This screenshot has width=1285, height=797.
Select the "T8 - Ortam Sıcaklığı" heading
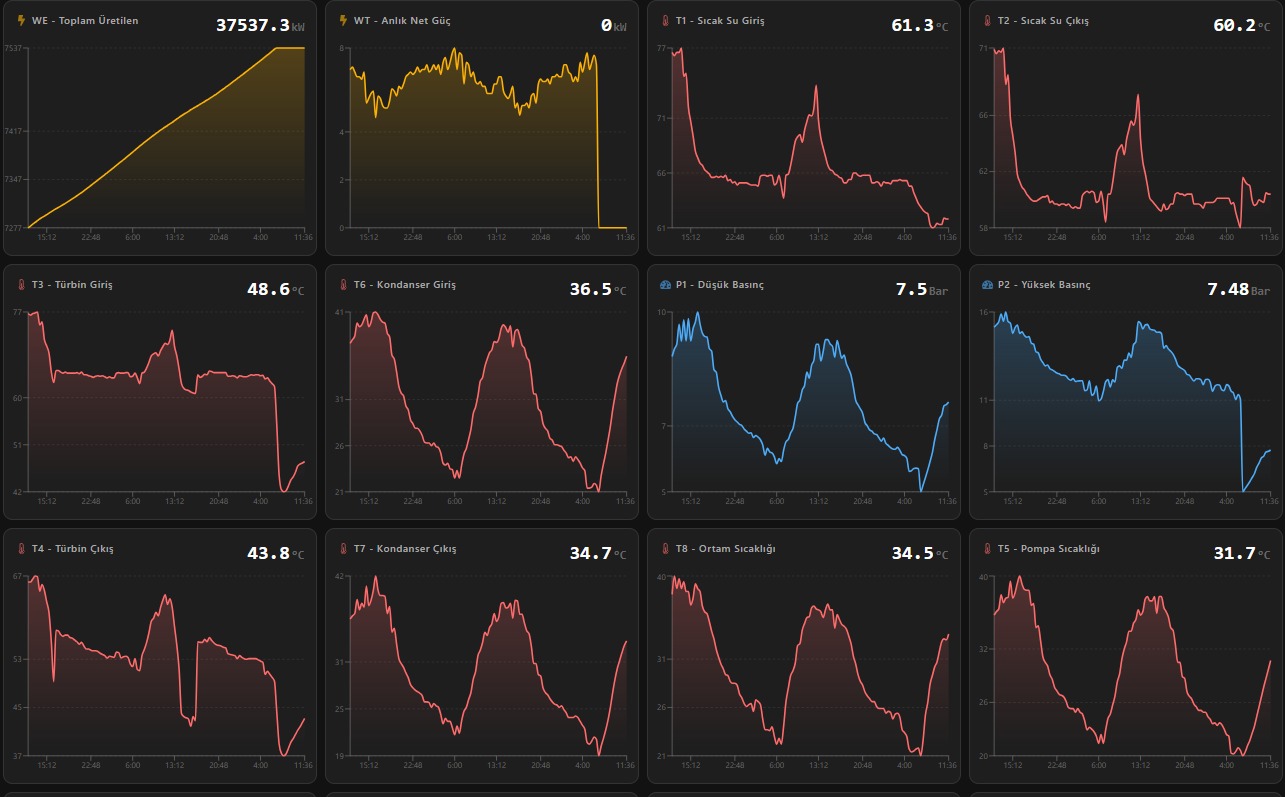pyautogui.click(x=726, y=549)
